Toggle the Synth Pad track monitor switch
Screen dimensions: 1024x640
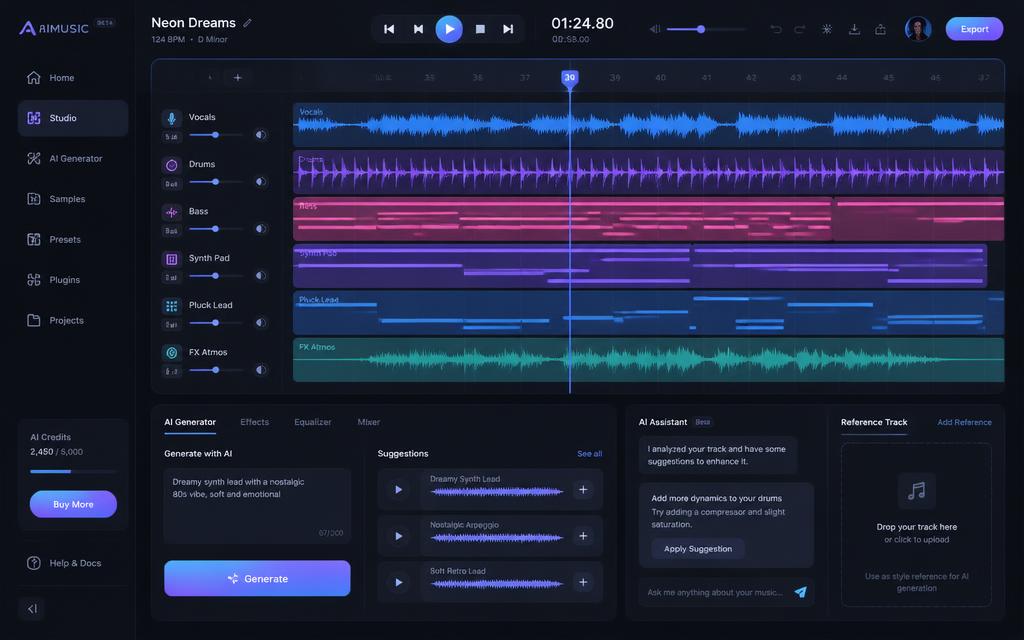click(x=261, y=276)
